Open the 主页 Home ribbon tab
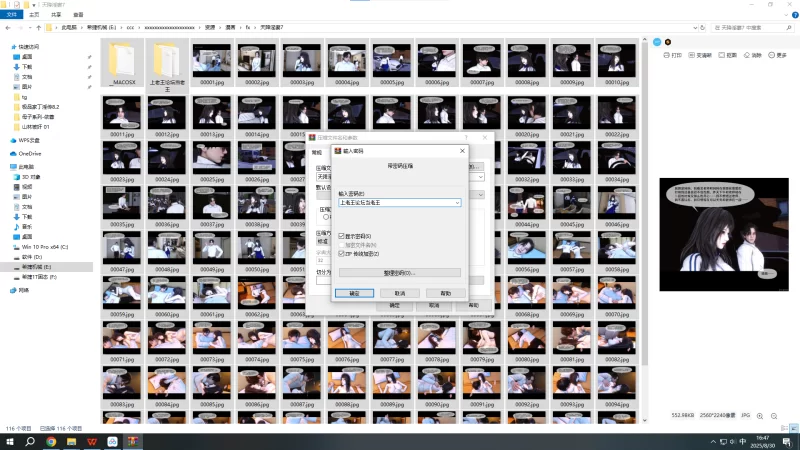This screenshot has height=450, width=800. [34, 15]
